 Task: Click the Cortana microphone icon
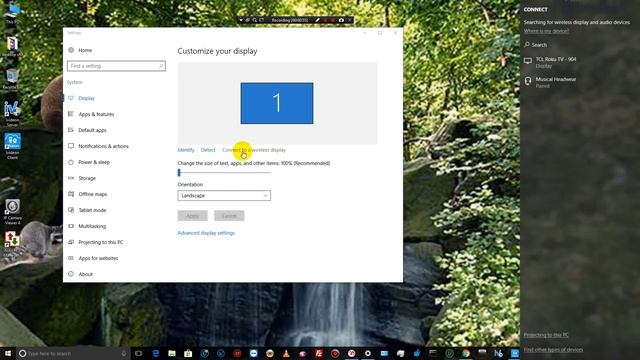point(124,353)
